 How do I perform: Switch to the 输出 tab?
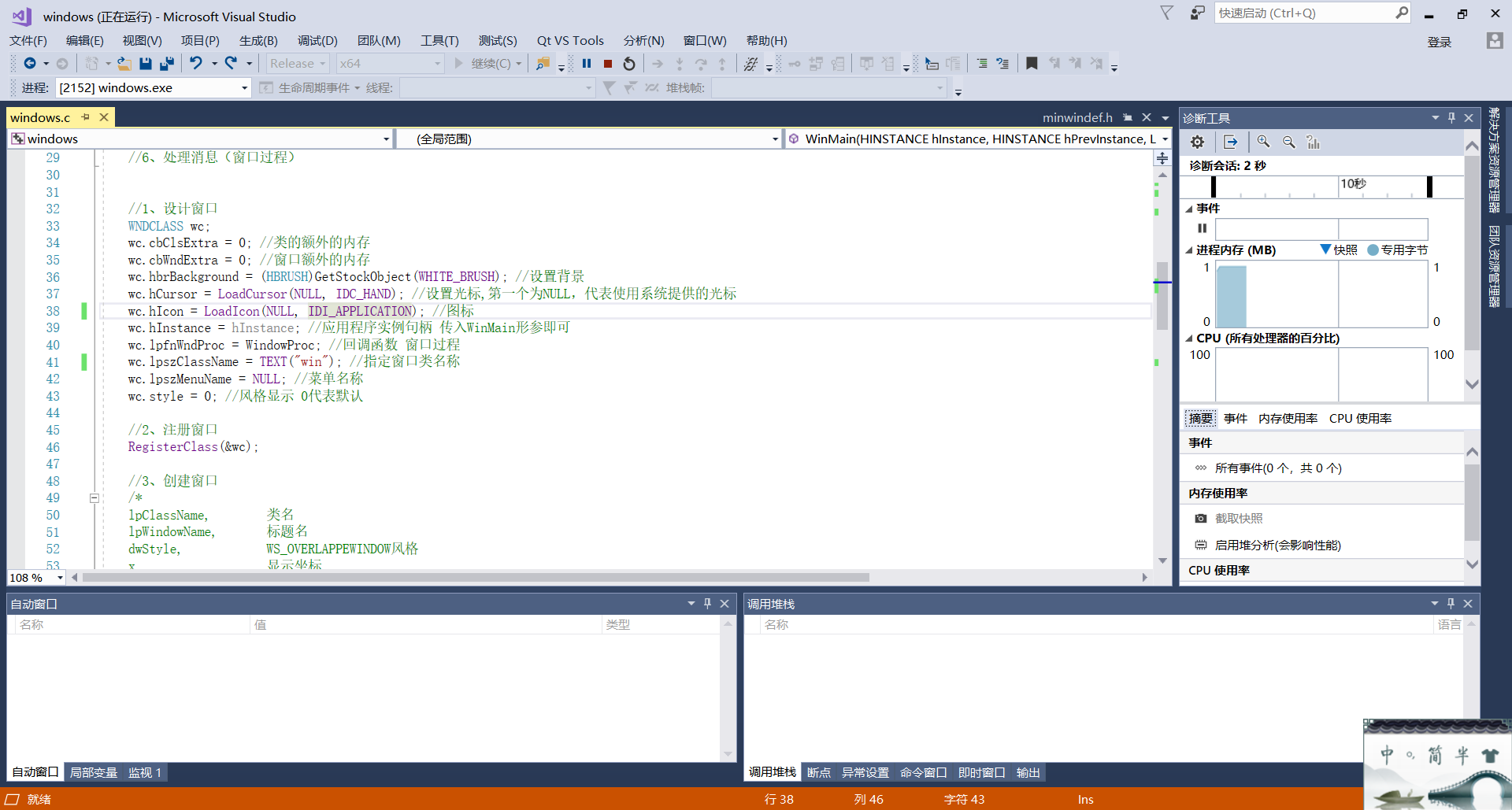pyautogui.click(x=1028, y=773)
